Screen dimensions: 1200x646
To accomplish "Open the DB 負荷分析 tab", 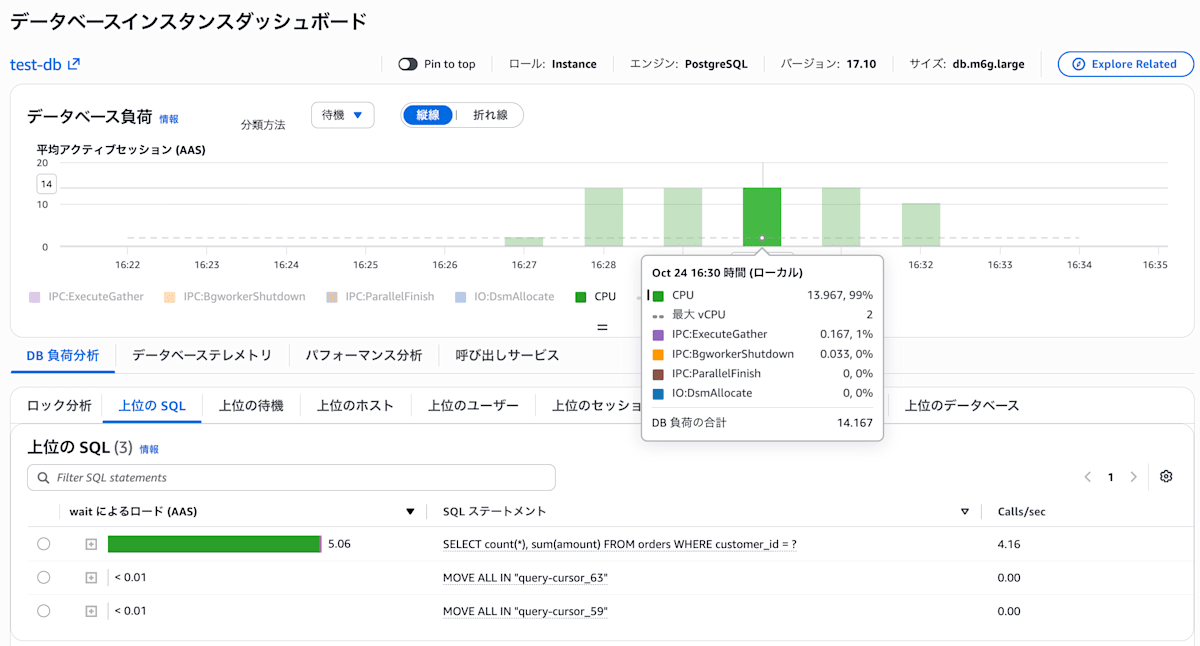I will (63, 355).
